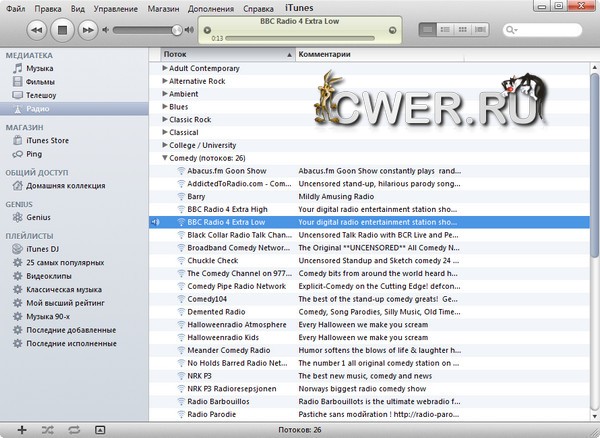Open the Дополнения menu
The height and width of the screenshot is (438, 600).
tap(211, 8)
